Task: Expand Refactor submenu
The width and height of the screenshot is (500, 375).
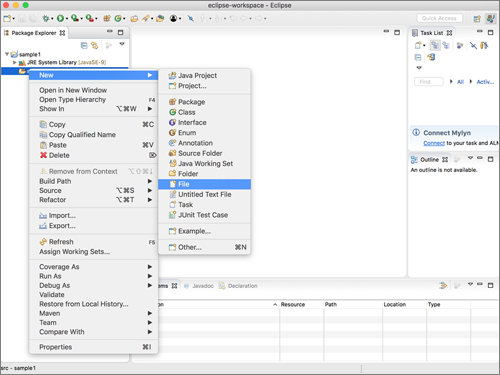Action: (x=93, y=200)
